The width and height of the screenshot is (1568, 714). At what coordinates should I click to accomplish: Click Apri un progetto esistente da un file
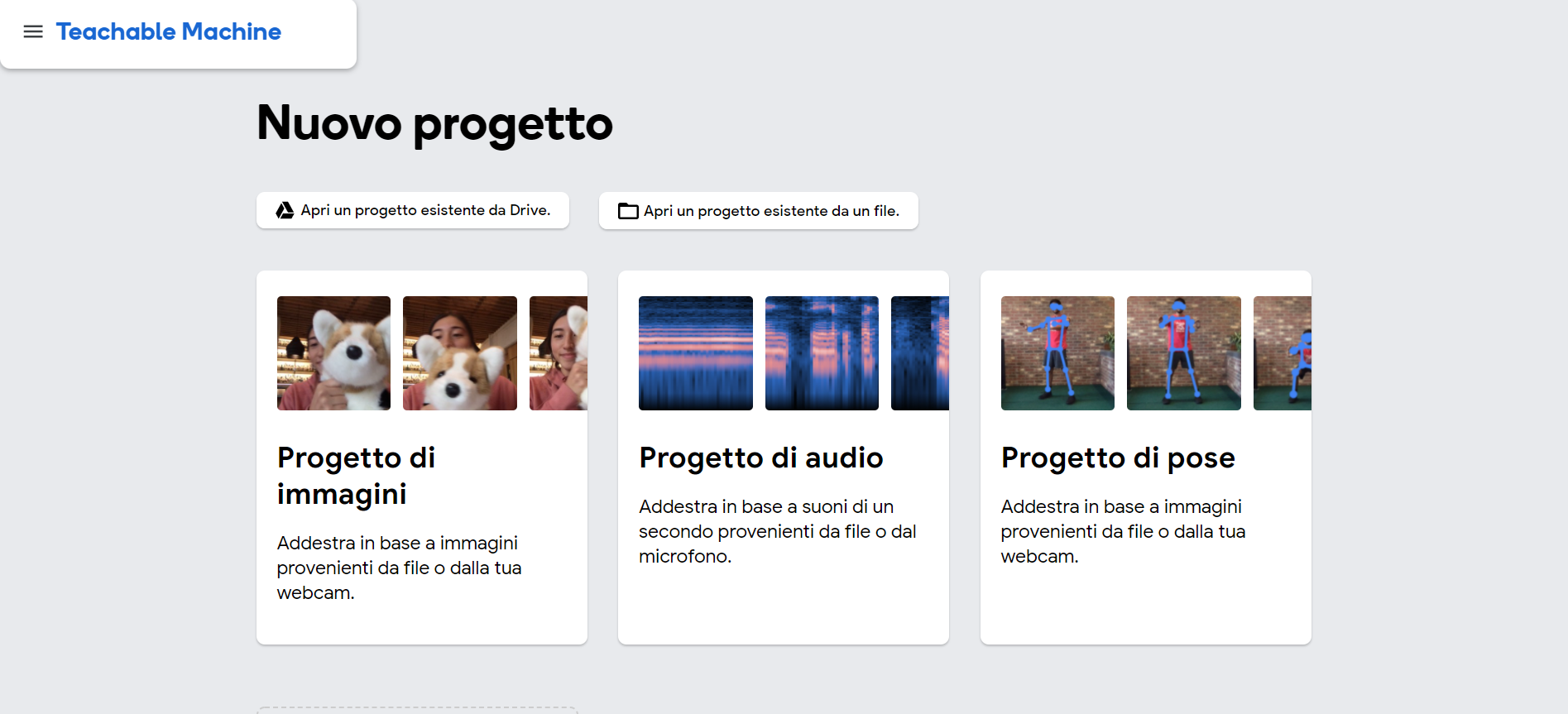759,211
